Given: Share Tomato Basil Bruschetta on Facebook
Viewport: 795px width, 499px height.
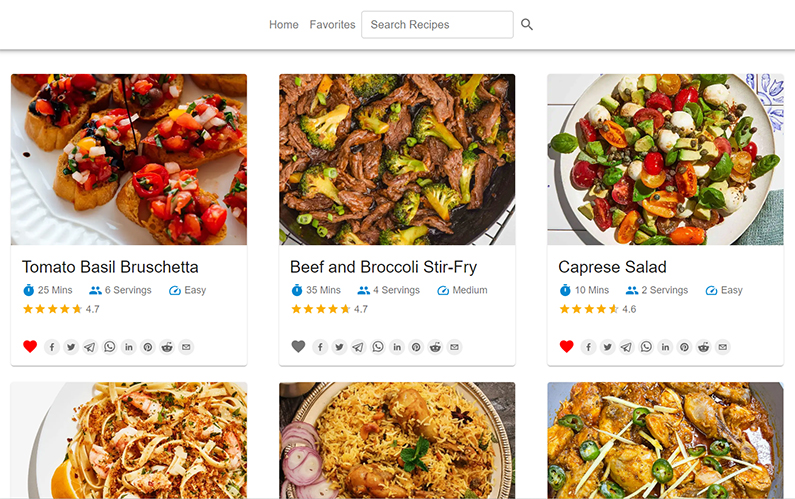Looking at the screenshot, I should click(x=52, y=347).
